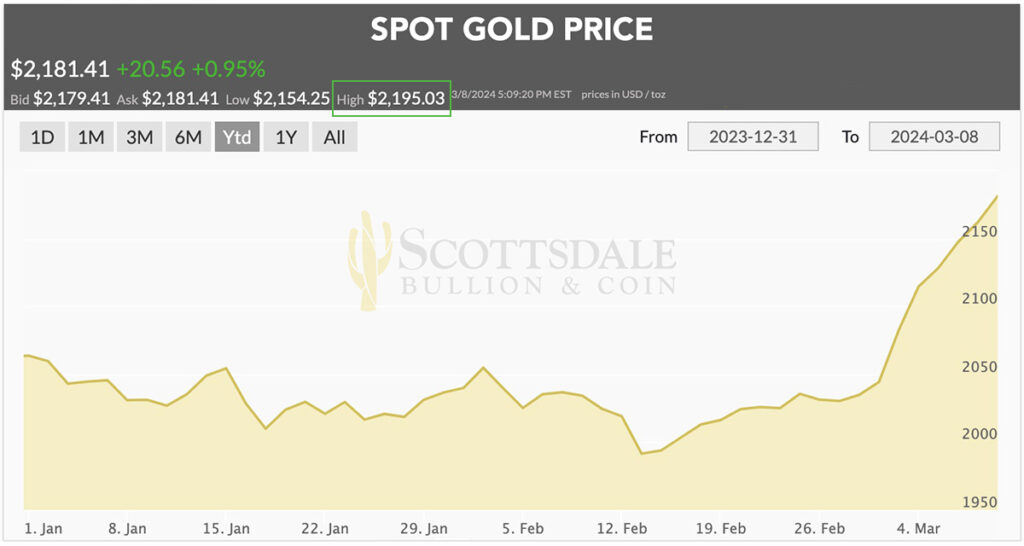Screen dimensions: 1024x546
Task: Click the highlighted High price value
Action: coord(405,98)
